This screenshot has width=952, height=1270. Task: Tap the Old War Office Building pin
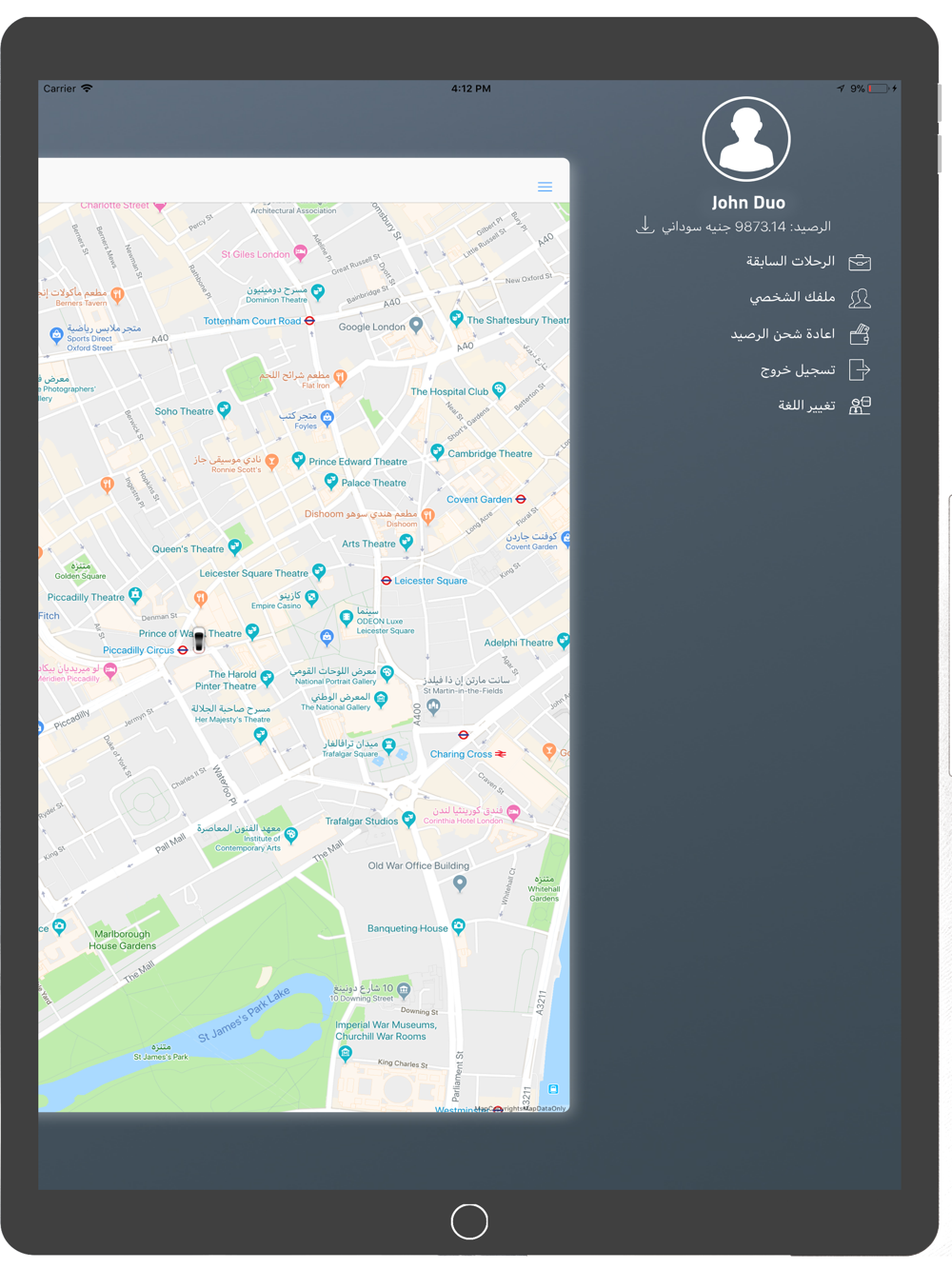point(460,883)
